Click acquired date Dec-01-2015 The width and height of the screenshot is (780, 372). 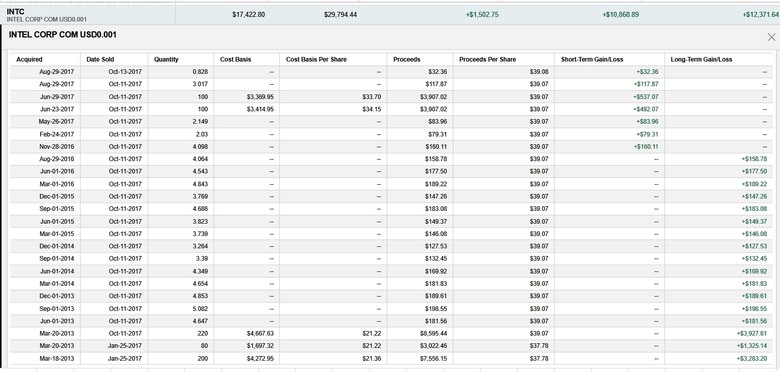[x=56, y=196]
